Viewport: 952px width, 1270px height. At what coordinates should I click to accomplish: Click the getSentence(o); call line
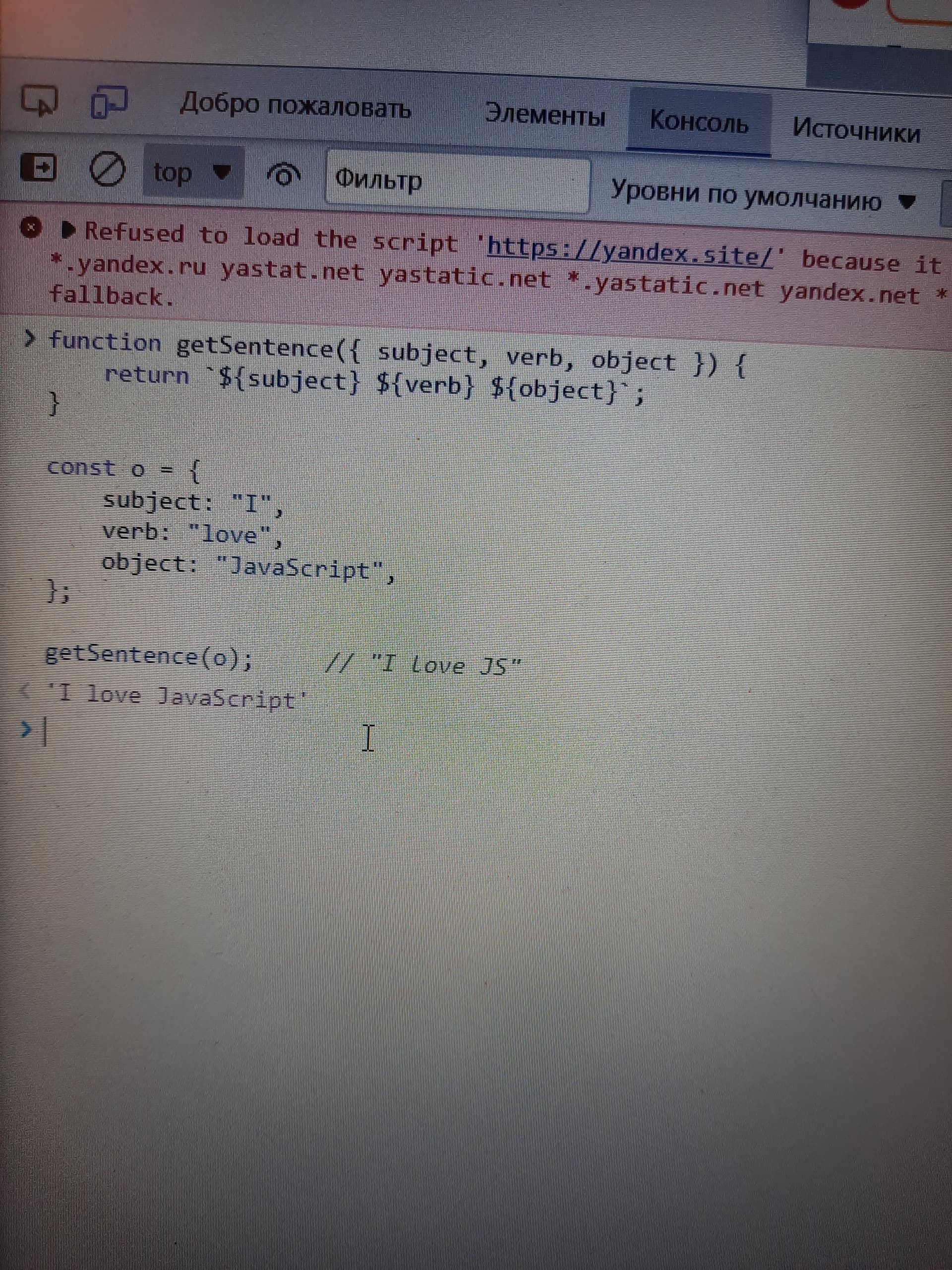pos(148,657)
